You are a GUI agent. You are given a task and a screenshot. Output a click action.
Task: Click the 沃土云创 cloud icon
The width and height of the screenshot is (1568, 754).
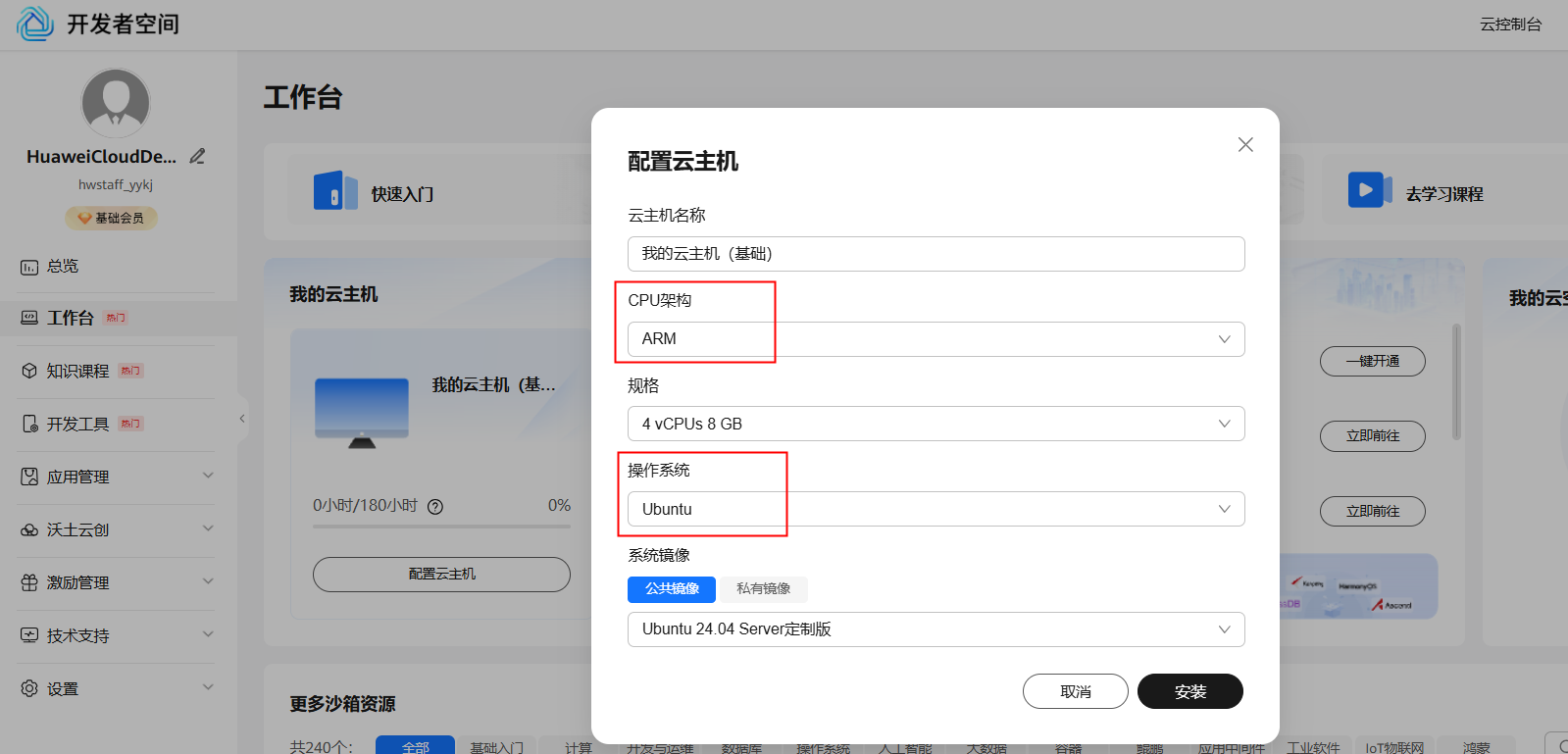coord(29,529)
